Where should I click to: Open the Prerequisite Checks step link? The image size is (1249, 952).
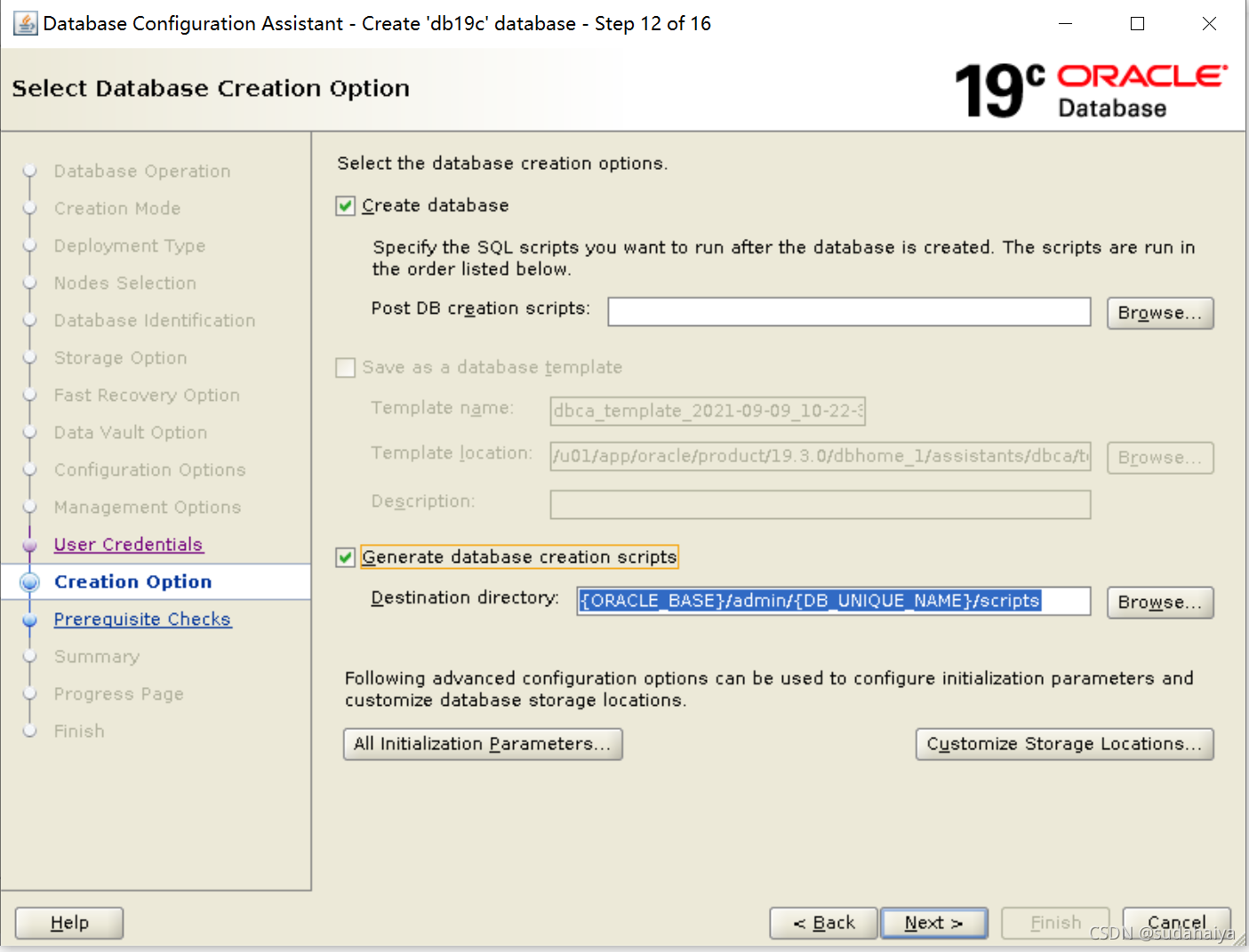(142, 619)
